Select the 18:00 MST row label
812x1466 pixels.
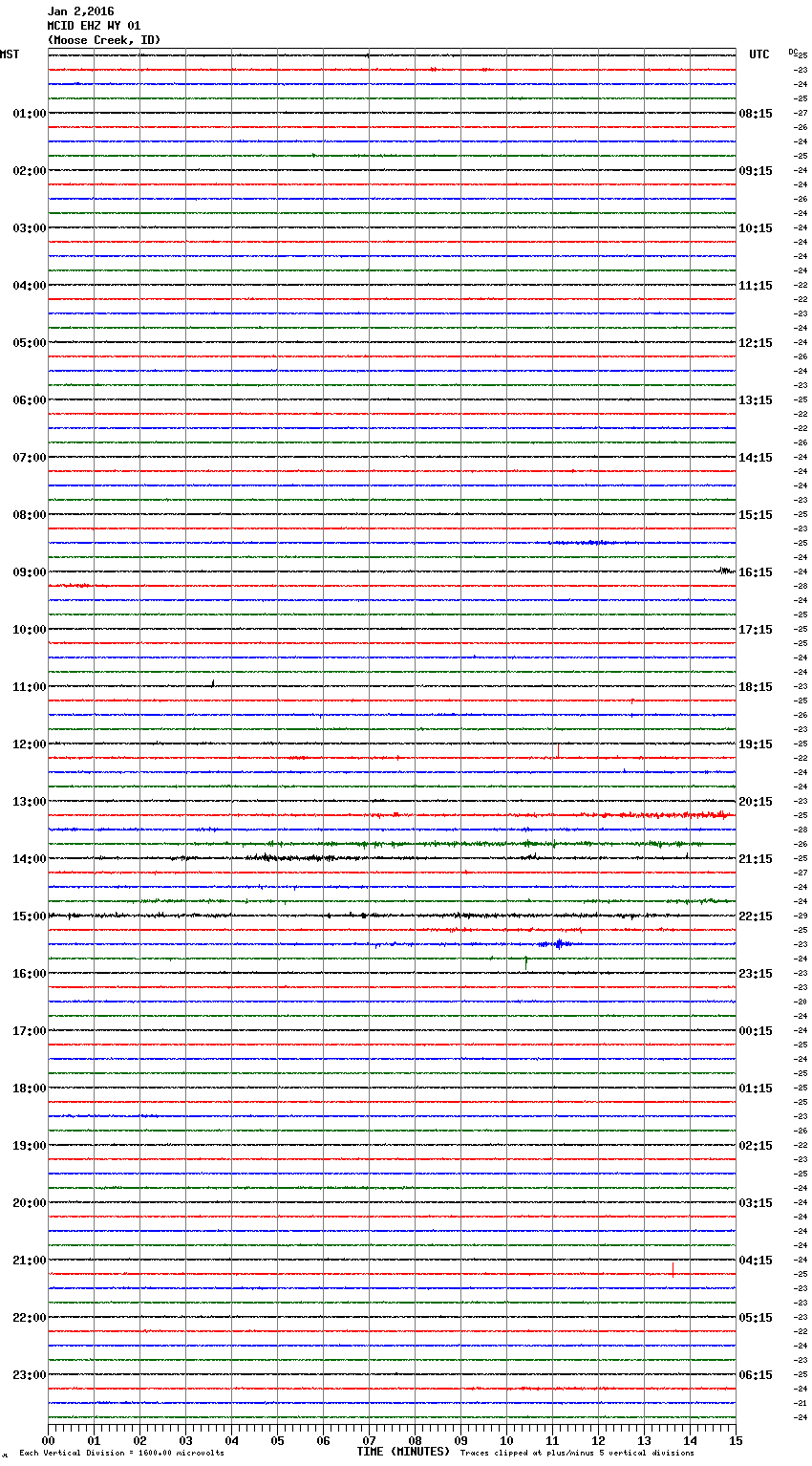coord(30,1089)
